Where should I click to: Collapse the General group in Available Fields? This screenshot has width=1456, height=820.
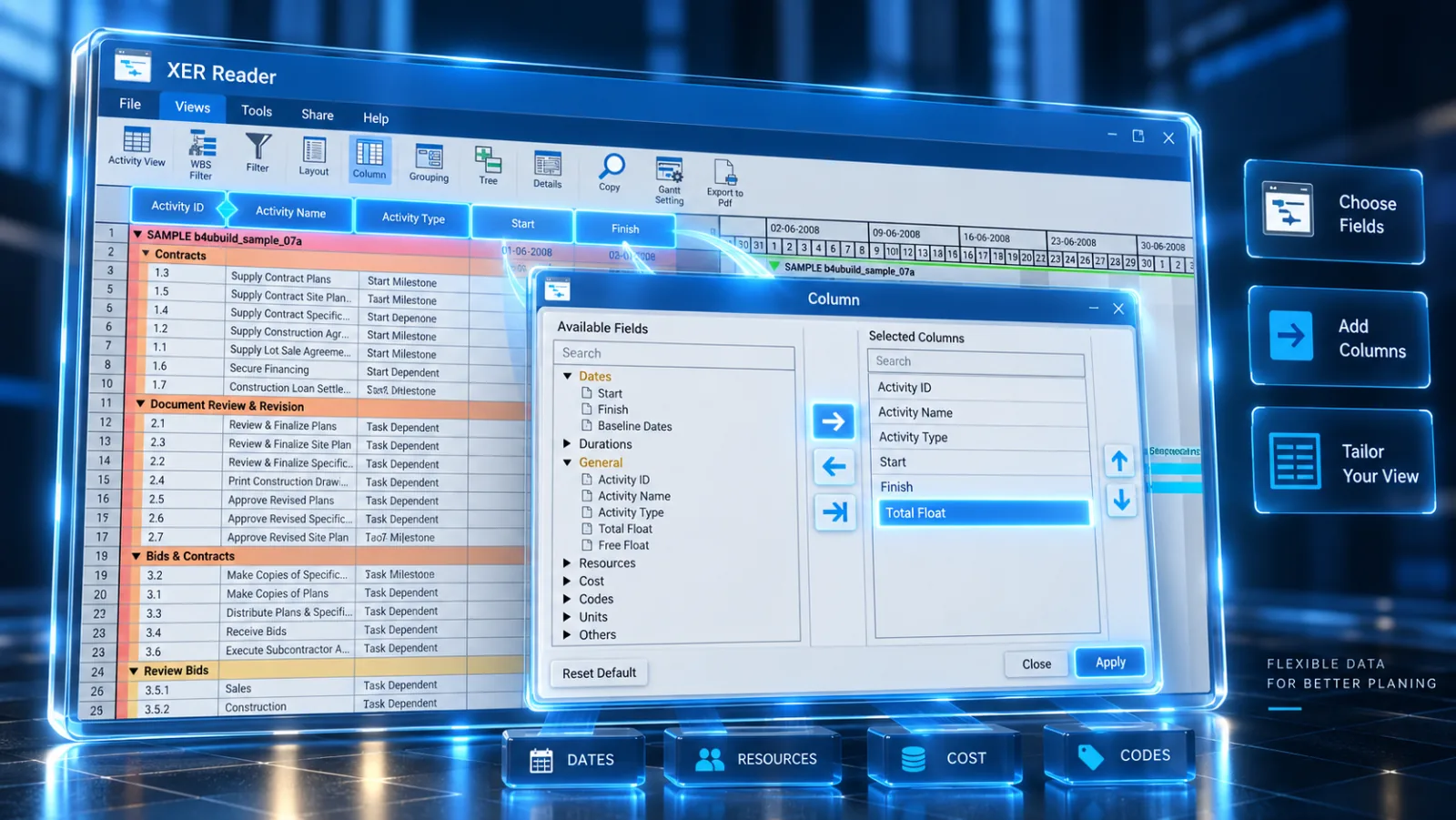(x=567, y=462)
